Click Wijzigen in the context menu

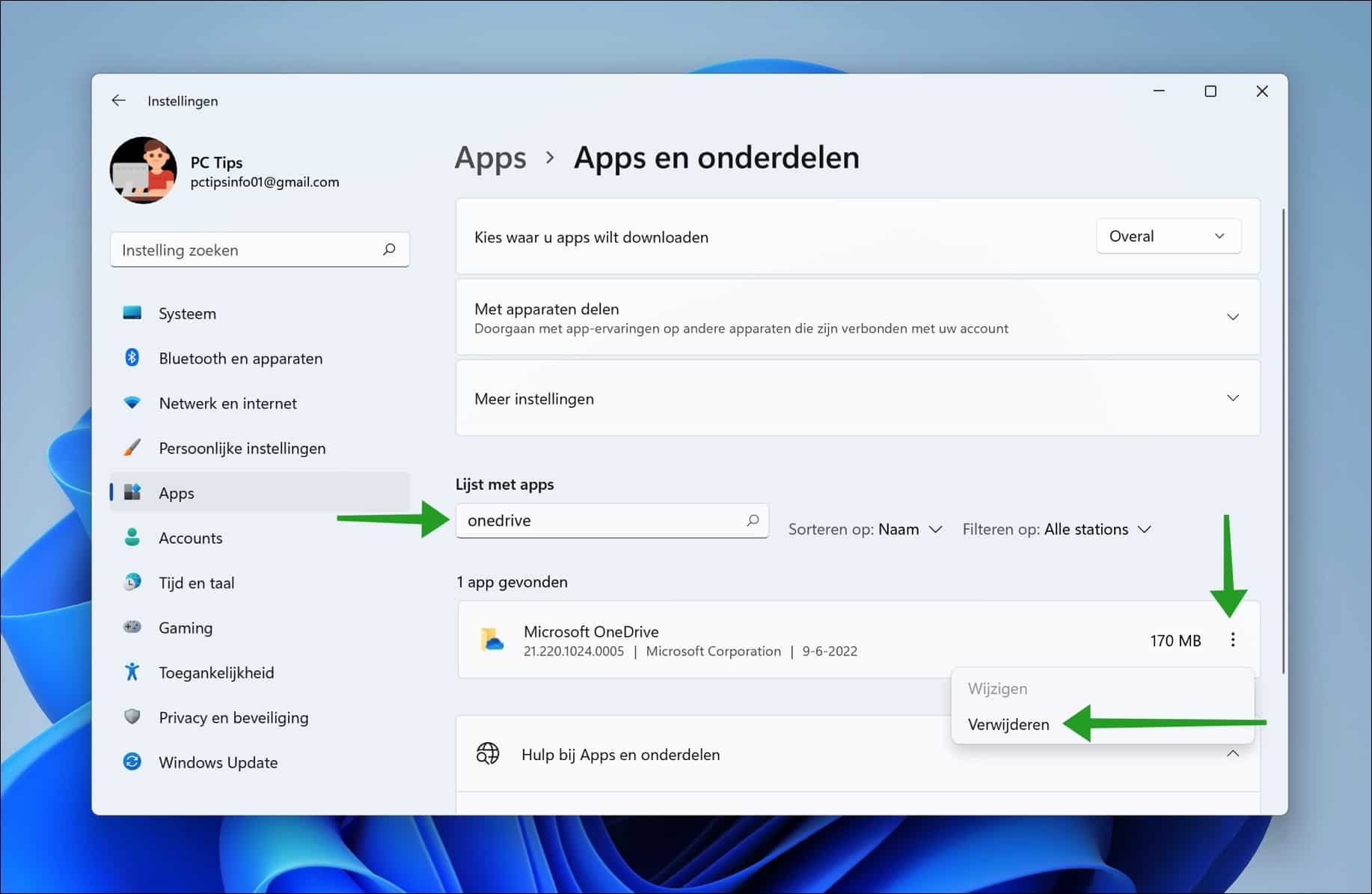(997, 688)
